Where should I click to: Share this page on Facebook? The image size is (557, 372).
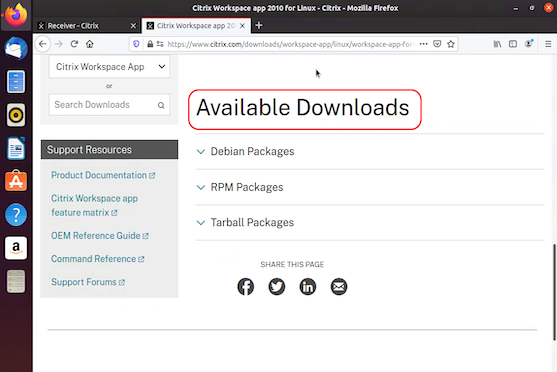(245, 287)
